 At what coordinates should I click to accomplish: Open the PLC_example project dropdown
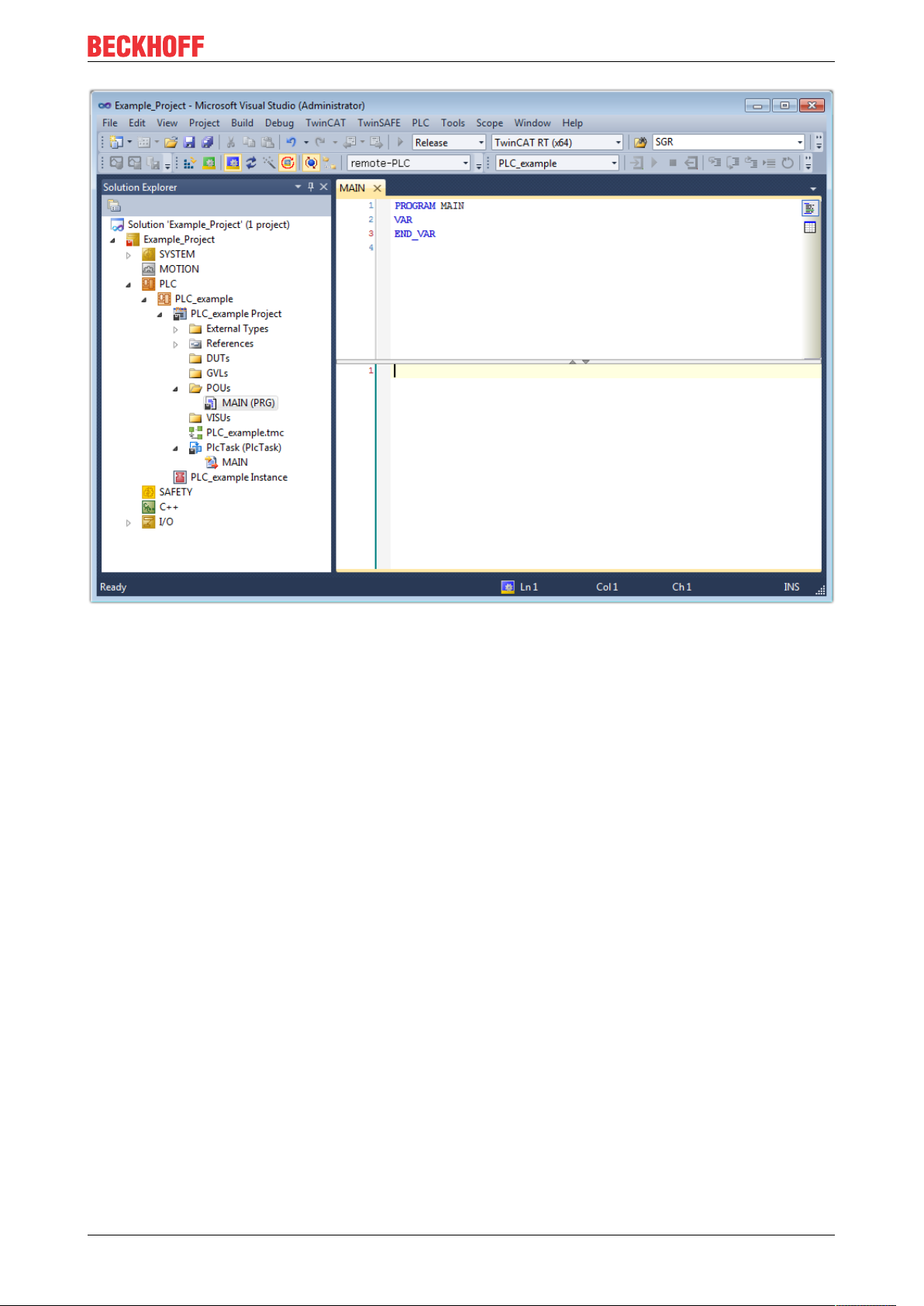[x=614, y=163]
